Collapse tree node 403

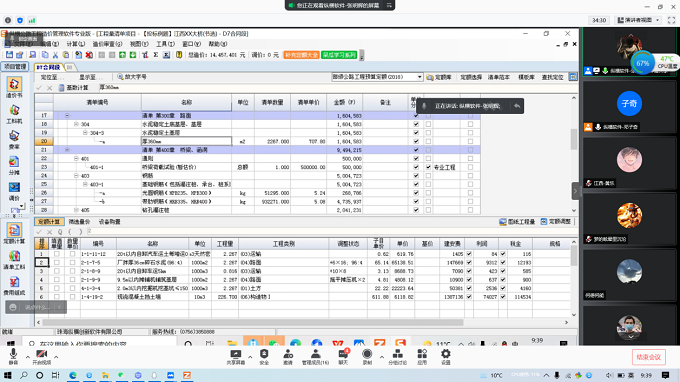76,176
